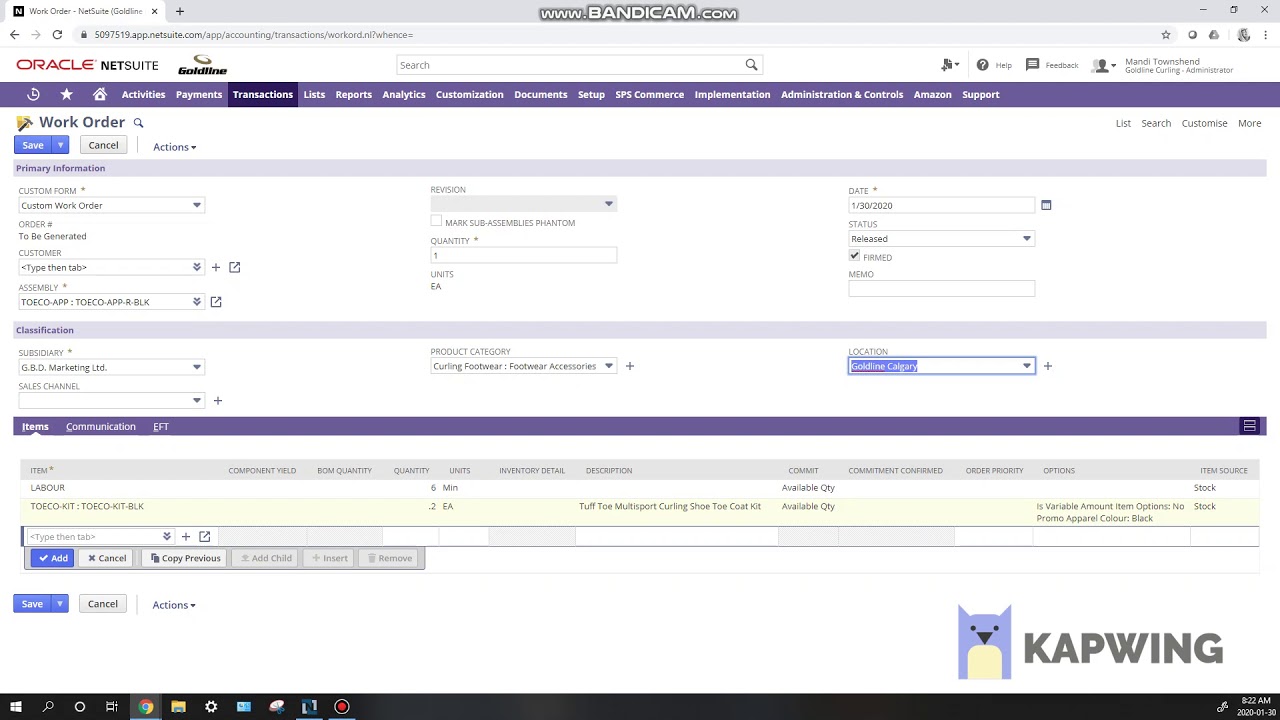
Task: Switch to the Communication subtab
Action: [x=101, y=426]
